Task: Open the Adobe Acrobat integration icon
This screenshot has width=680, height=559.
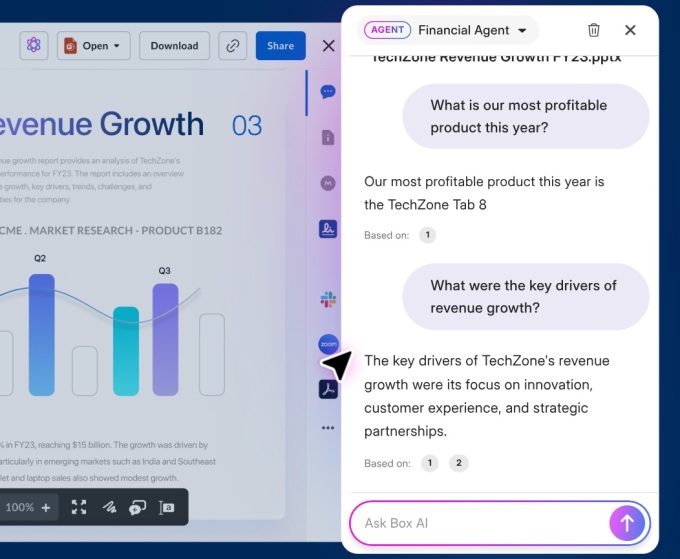Action: tap(328, 389)
